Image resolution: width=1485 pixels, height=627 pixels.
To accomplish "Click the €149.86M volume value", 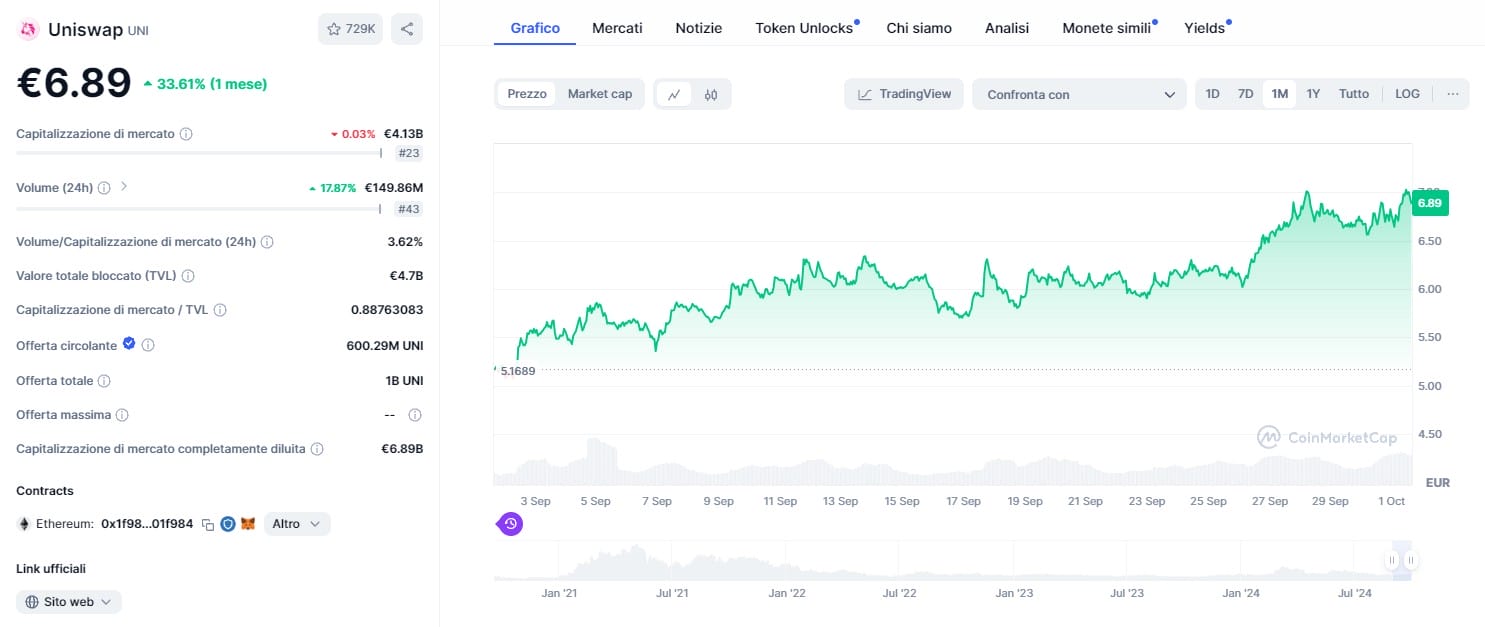I will [x=393, y=187].
